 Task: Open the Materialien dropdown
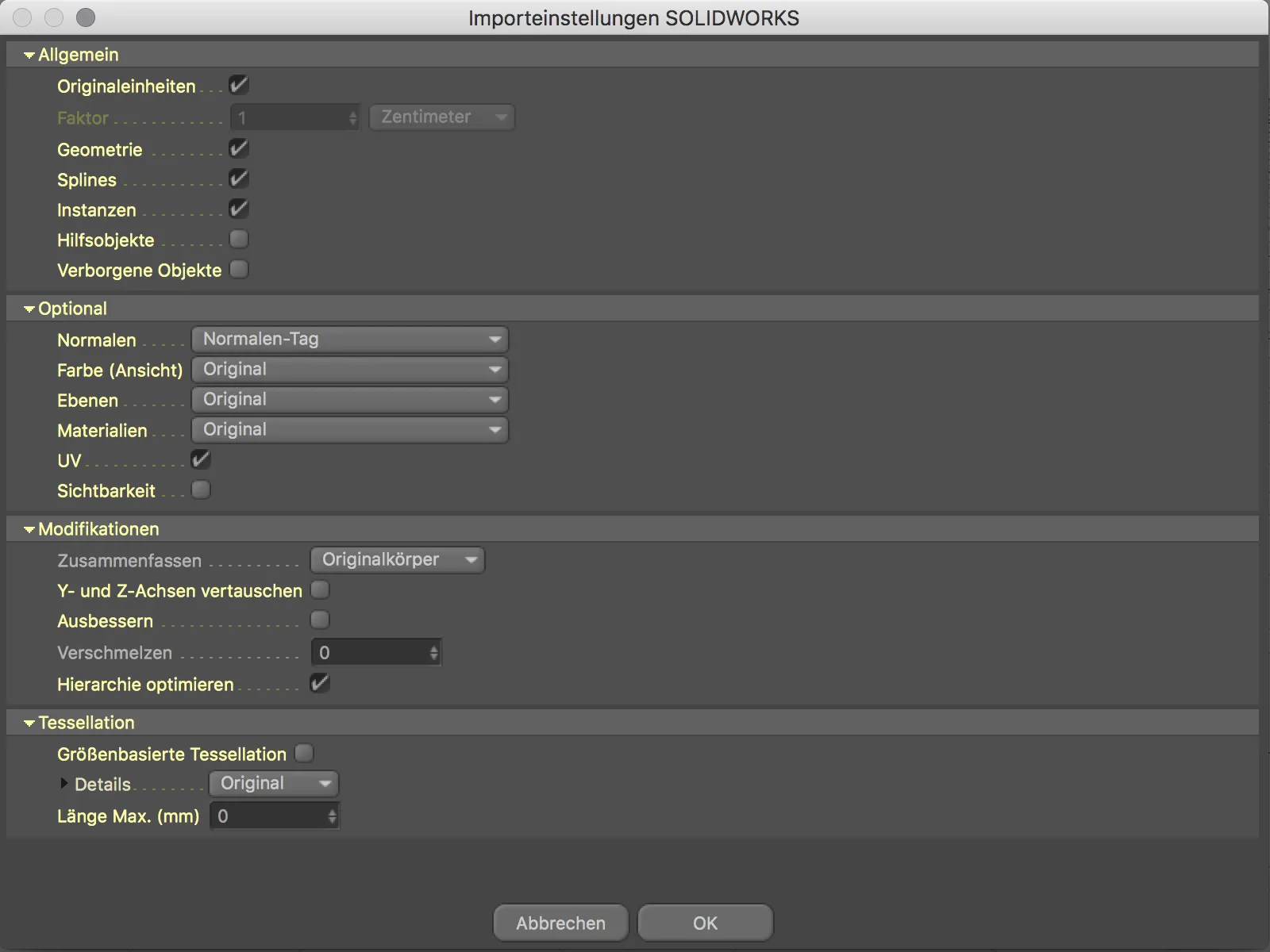[350, 430]
